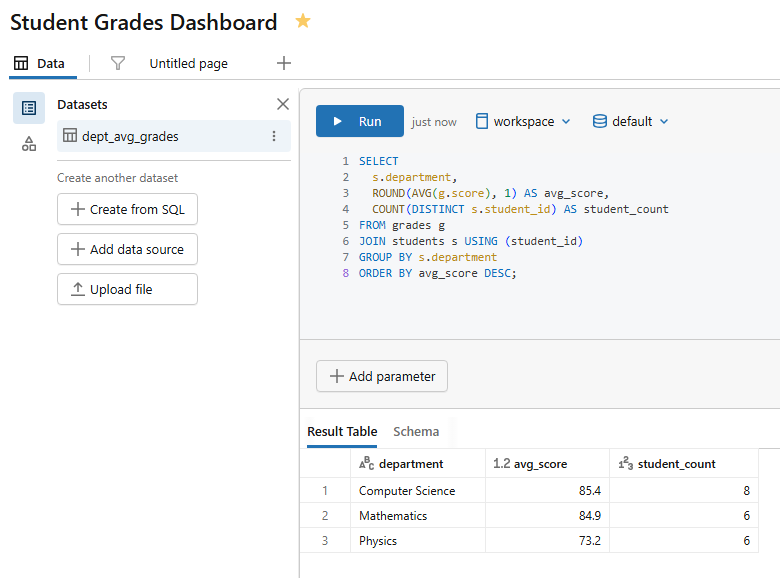
Task: Close the Datasets panel
Action: [283, 104]
